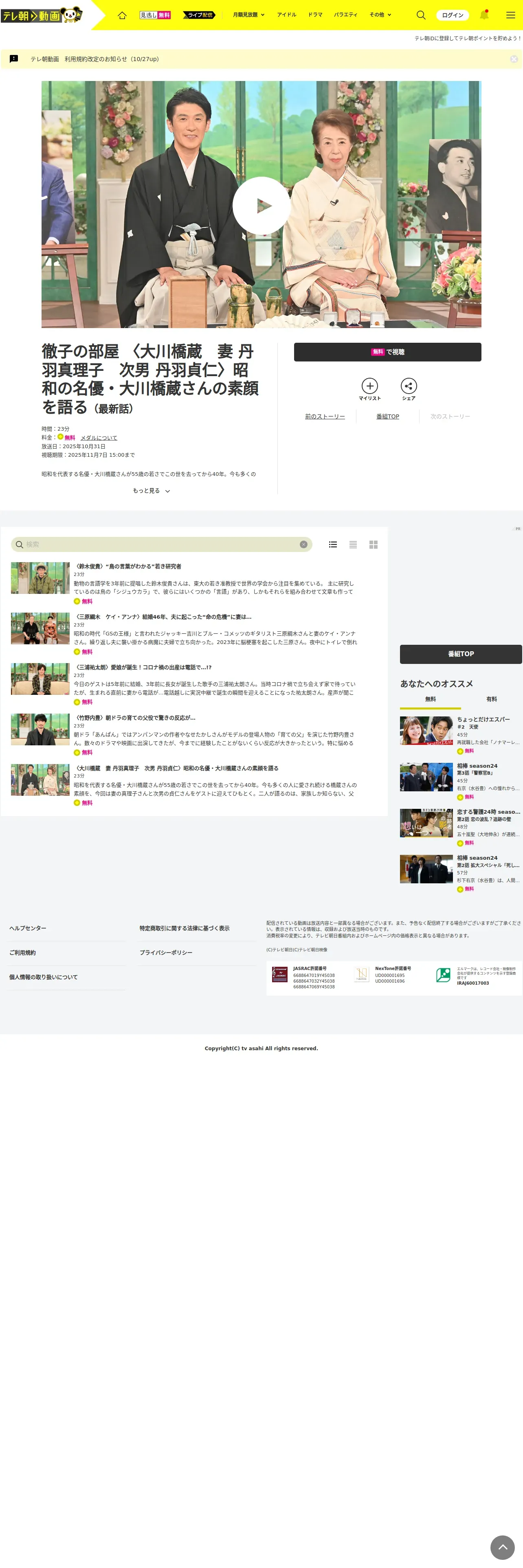Click the NexTone license logo
The image size is (523, 1568).
click(x=362, y=975)
